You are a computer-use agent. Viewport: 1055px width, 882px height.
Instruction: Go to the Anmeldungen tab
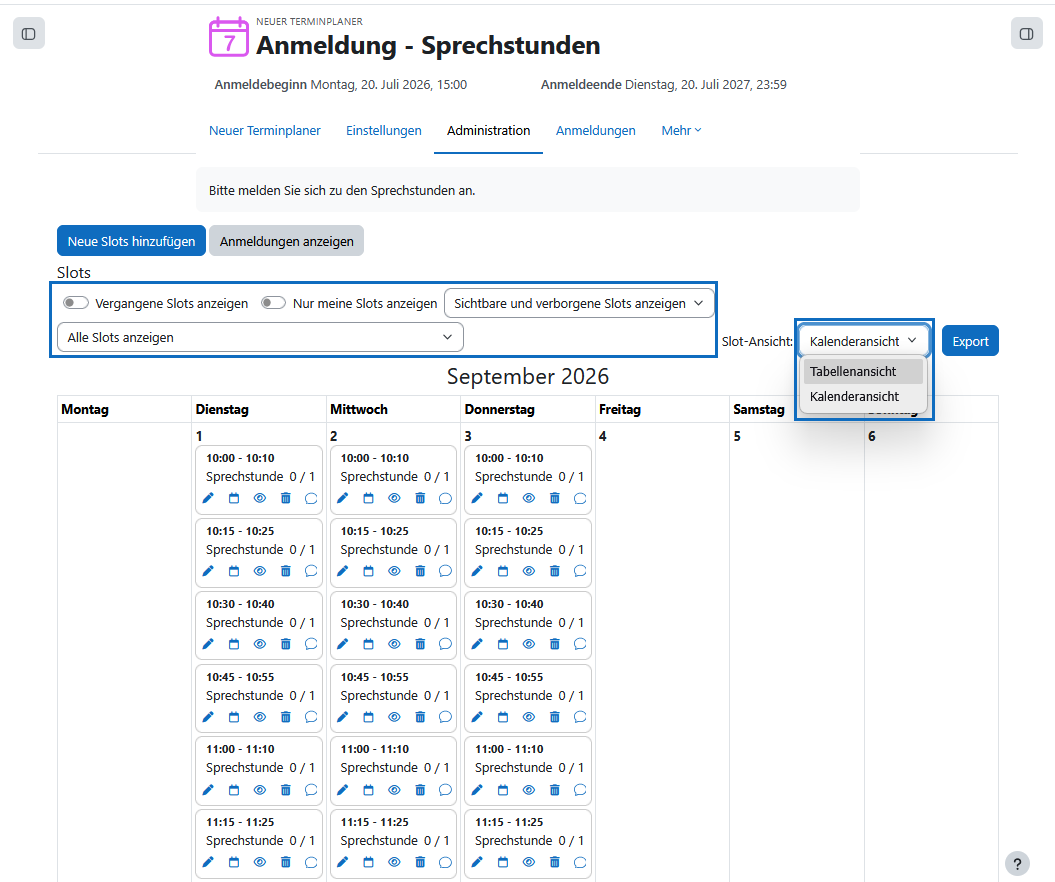(595, 131)
